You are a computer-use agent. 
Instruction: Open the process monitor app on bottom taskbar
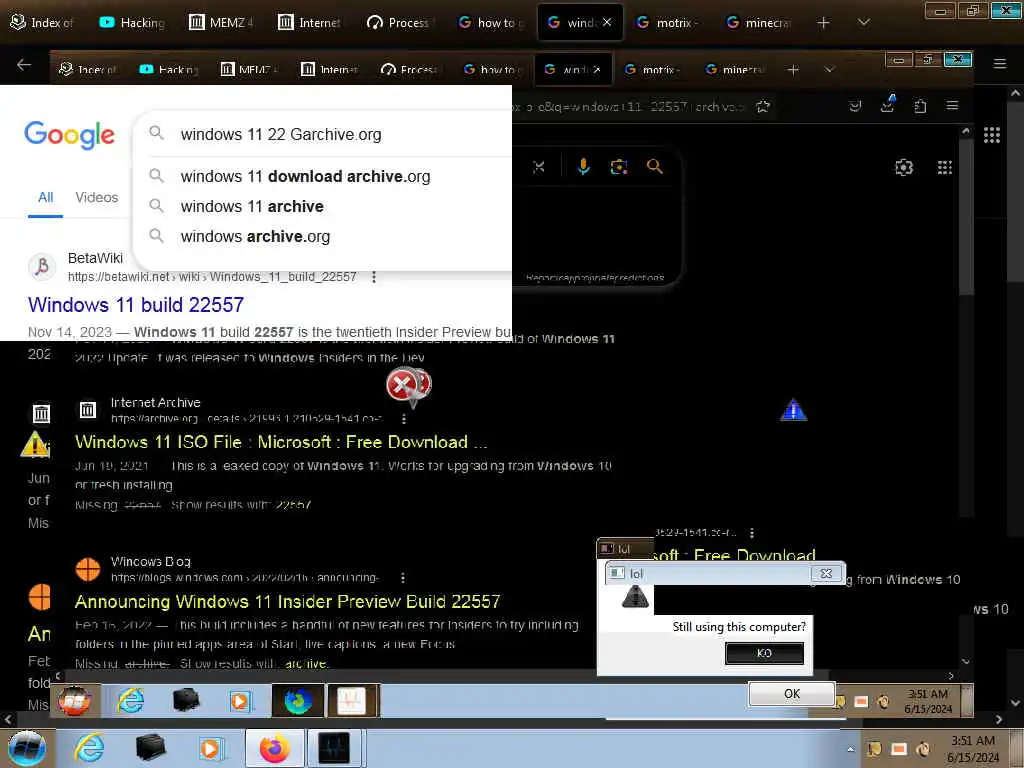334,748
